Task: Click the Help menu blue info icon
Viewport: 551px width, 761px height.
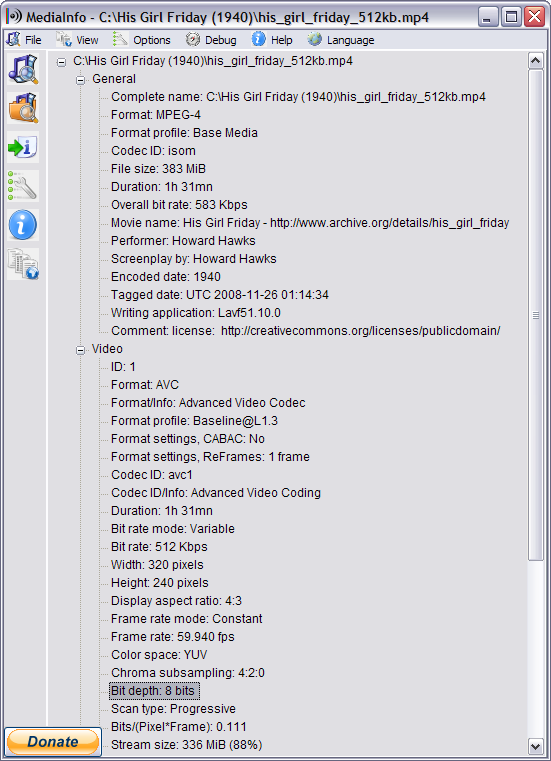Action: [x=258, y=39]
